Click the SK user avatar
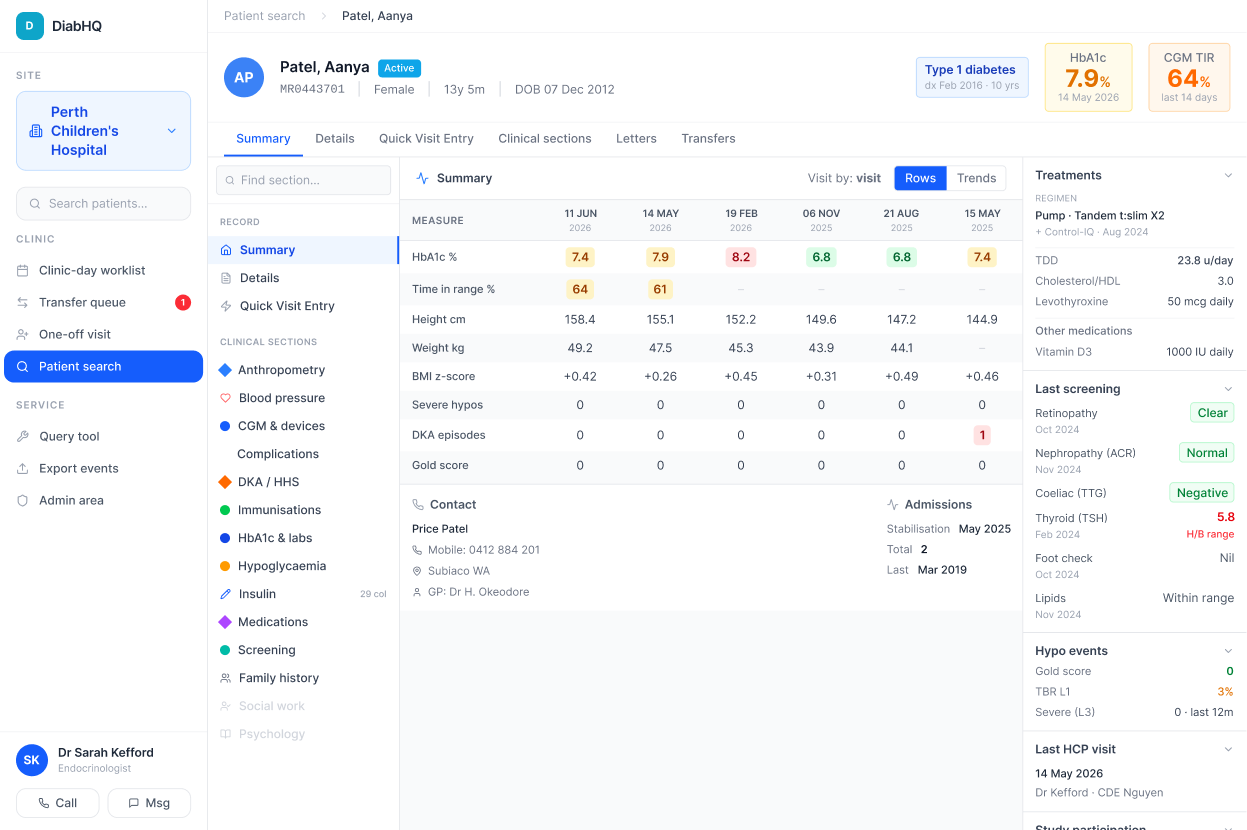 point(32,760)
